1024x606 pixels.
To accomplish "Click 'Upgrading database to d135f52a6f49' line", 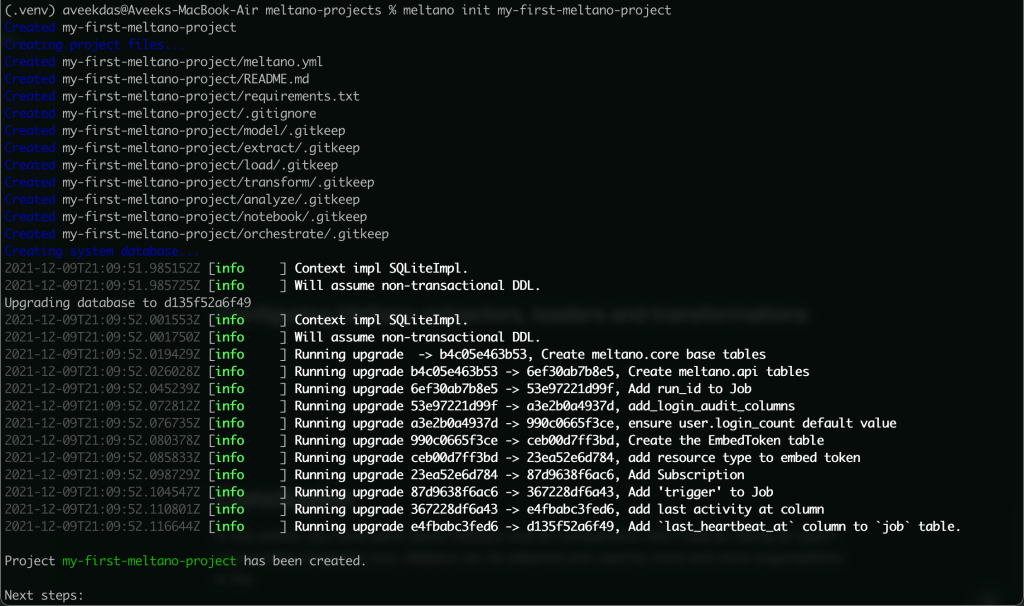I will [128, 302].
